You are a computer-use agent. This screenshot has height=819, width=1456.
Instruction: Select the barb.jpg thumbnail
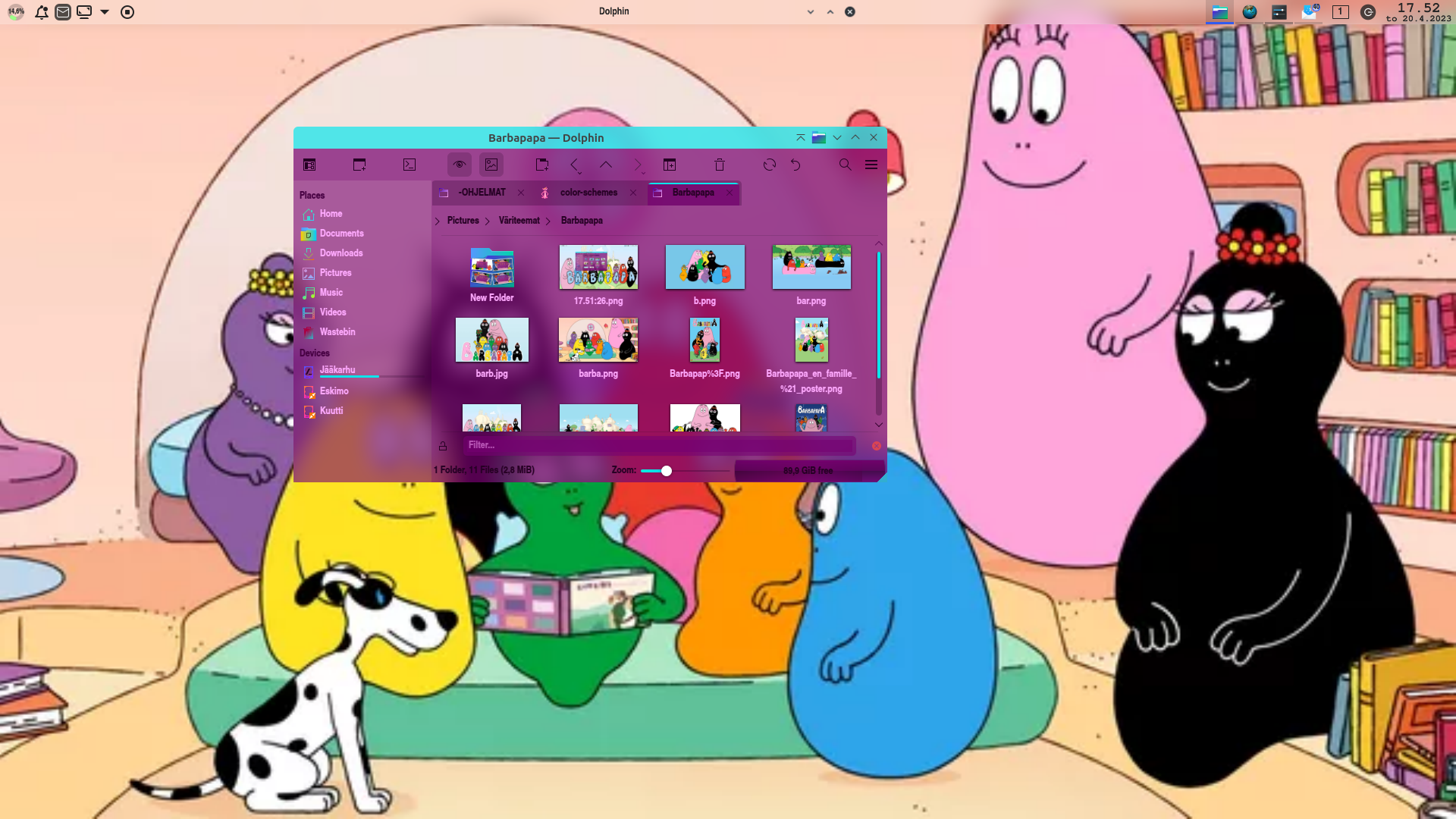(492, 340)
